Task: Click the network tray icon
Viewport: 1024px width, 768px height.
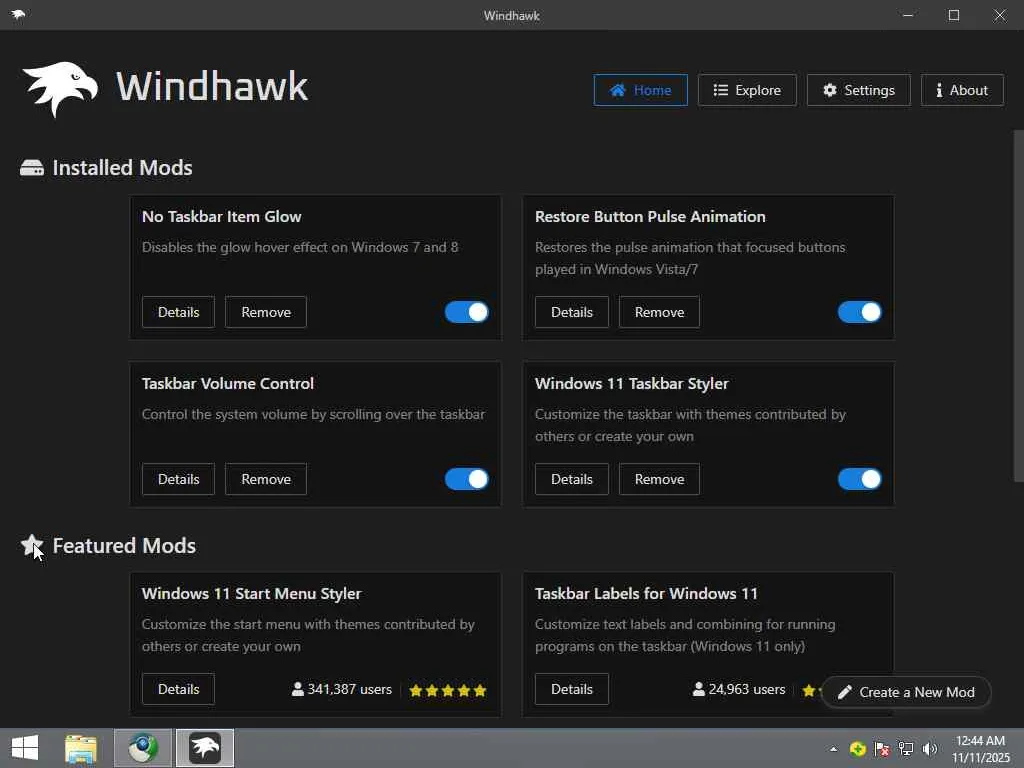Action: [906, 749]
